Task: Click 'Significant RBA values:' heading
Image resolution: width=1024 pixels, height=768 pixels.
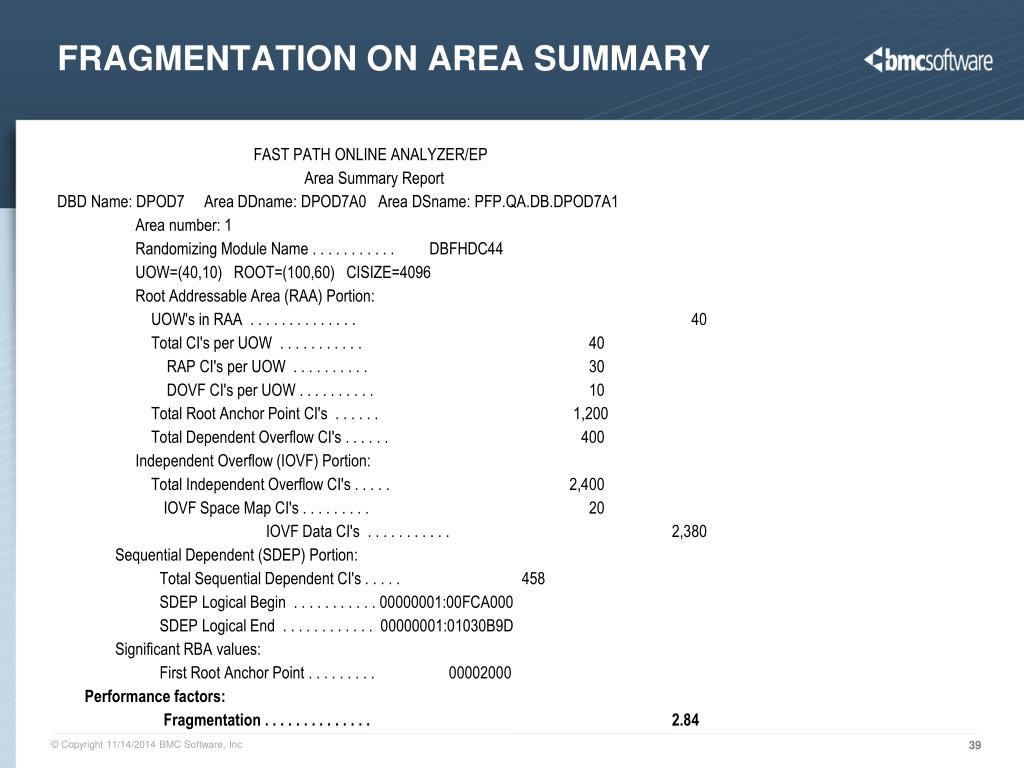Action: [187, 649]
